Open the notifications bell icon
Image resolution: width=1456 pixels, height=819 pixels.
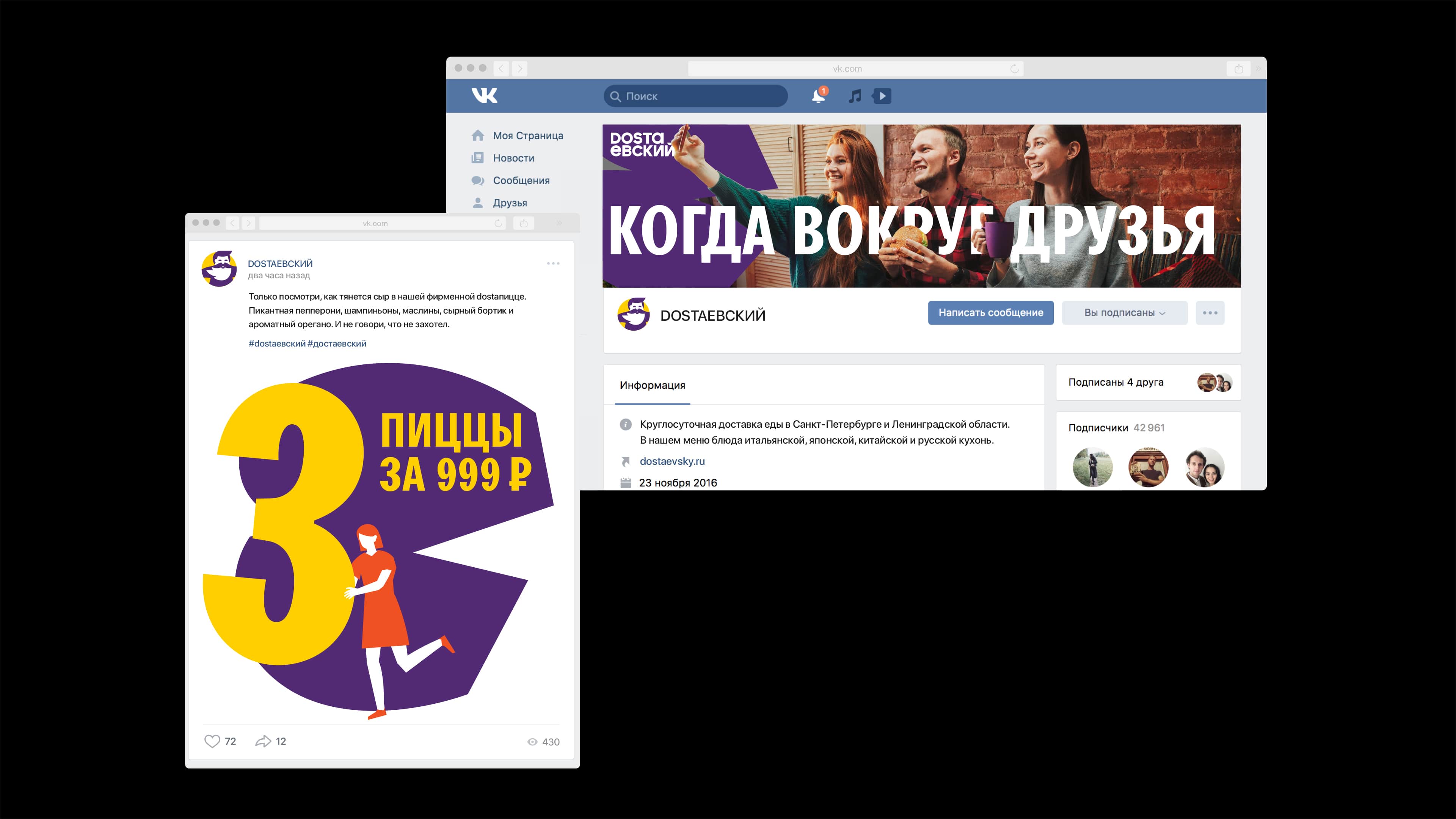(x=818, y=96)
